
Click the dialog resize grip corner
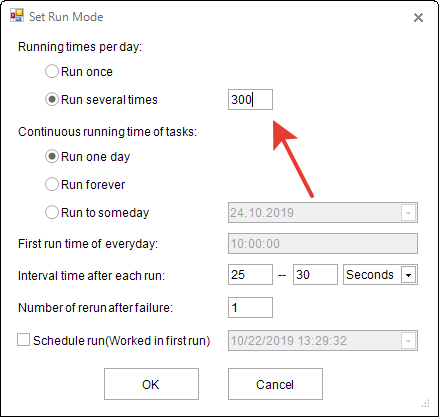pyautogui.click(x=426, y=404)
